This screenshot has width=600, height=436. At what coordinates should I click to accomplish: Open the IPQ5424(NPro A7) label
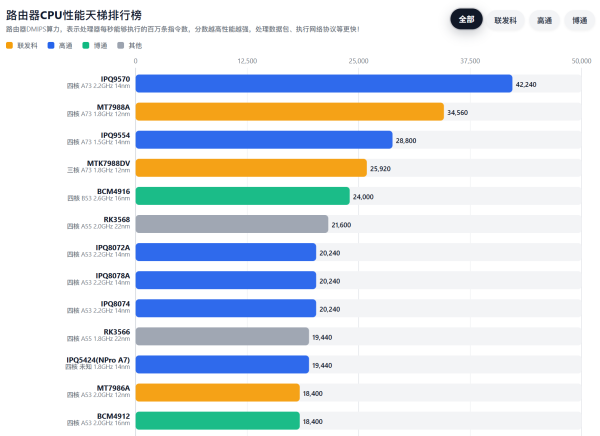click(x=98, y=359)
